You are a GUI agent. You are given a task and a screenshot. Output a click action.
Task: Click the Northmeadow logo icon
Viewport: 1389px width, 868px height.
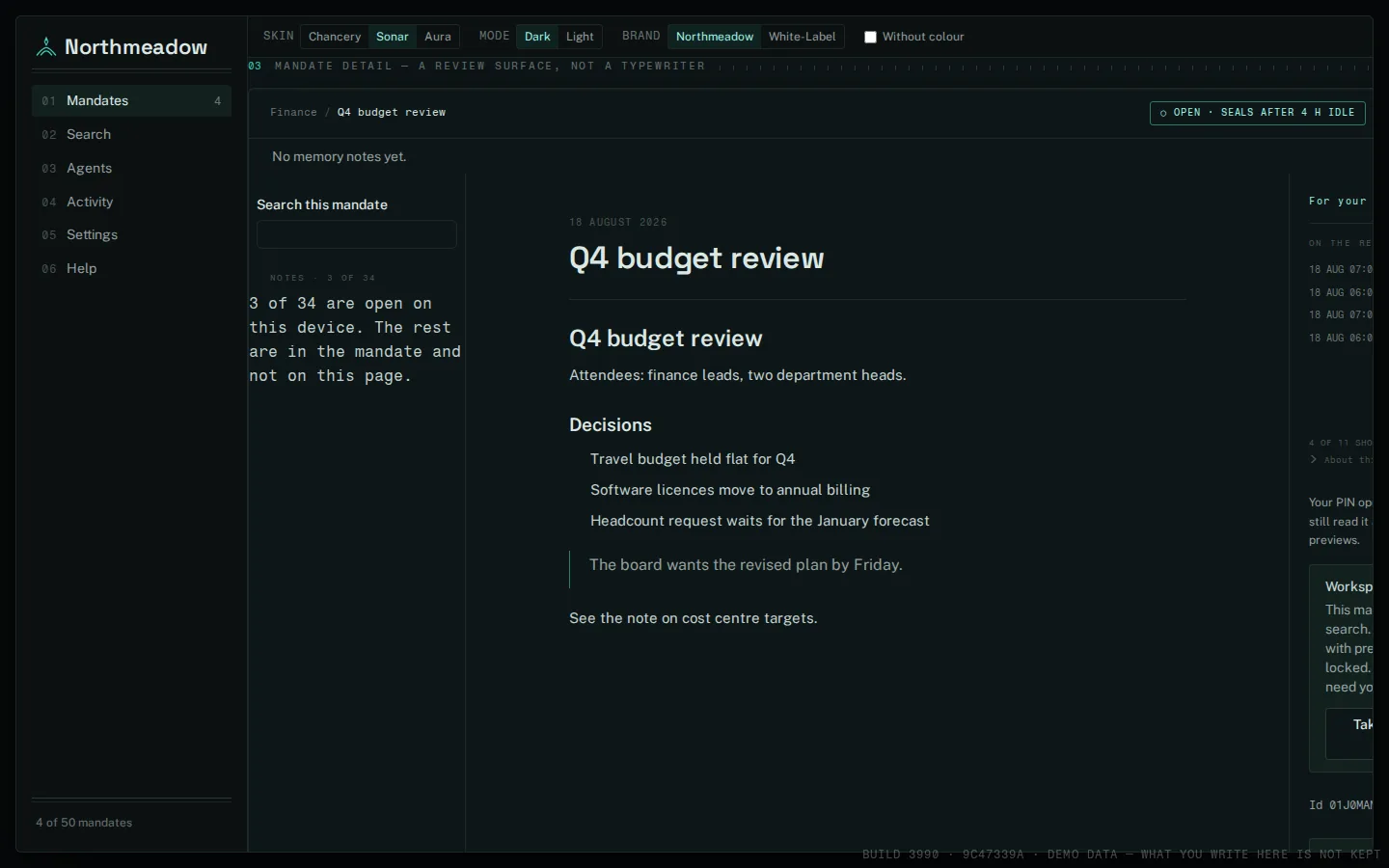[x=45, y=47]
